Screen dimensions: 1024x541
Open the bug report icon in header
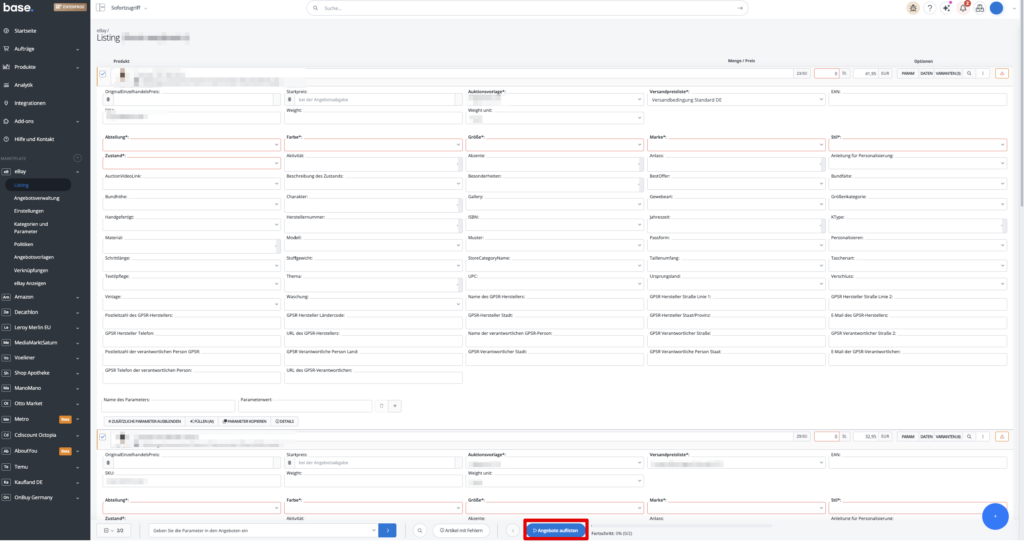pos(912,8)
